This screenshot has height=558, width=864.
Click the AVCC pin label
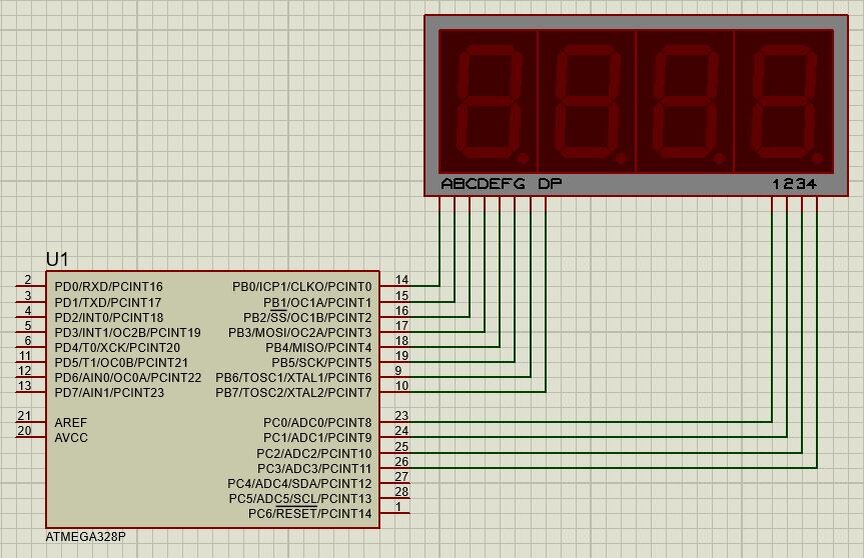point(71,438)
